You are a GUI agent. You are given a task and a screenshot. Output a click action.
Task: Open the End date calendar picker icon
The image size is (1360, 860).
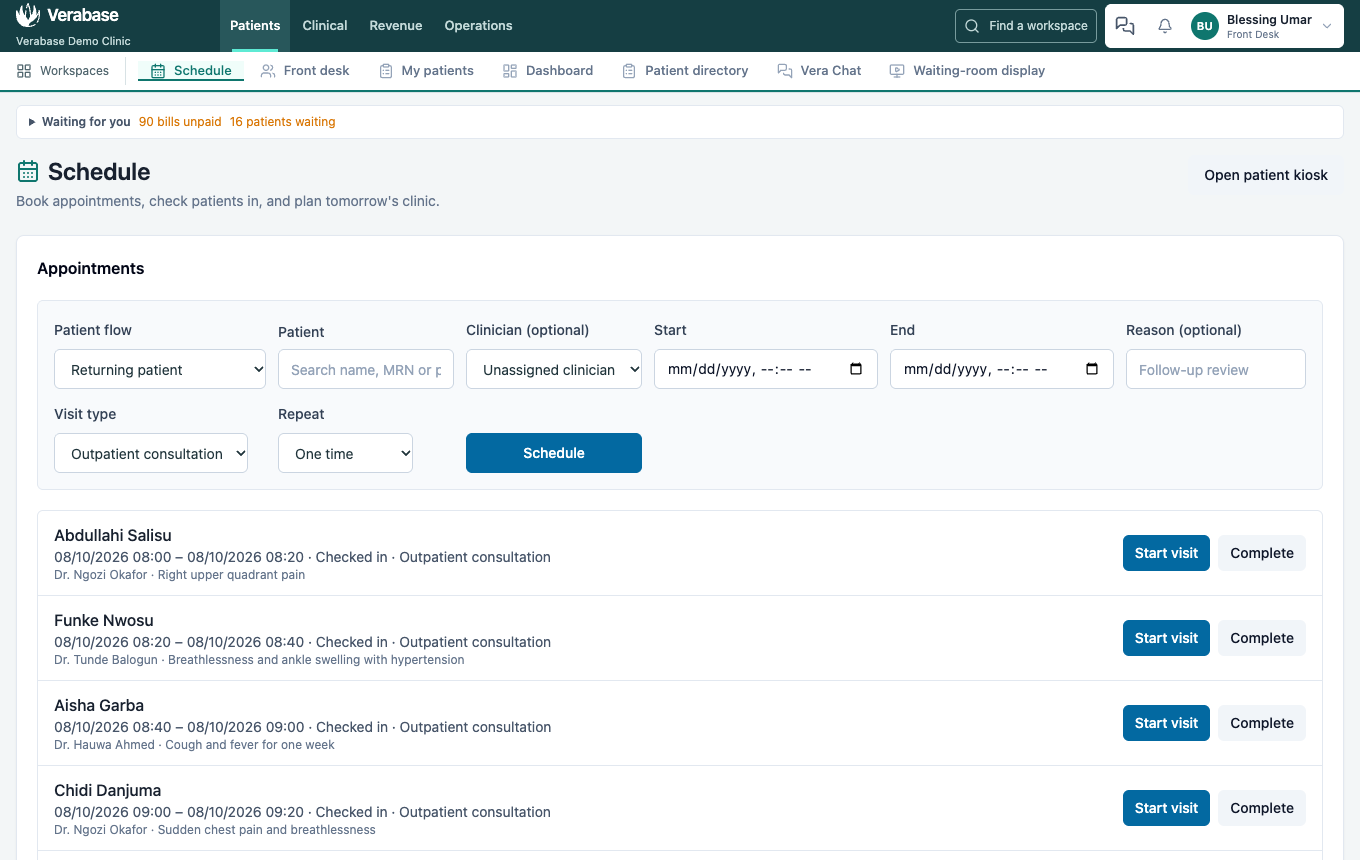pyautogui.click(x=1092, y=369)
